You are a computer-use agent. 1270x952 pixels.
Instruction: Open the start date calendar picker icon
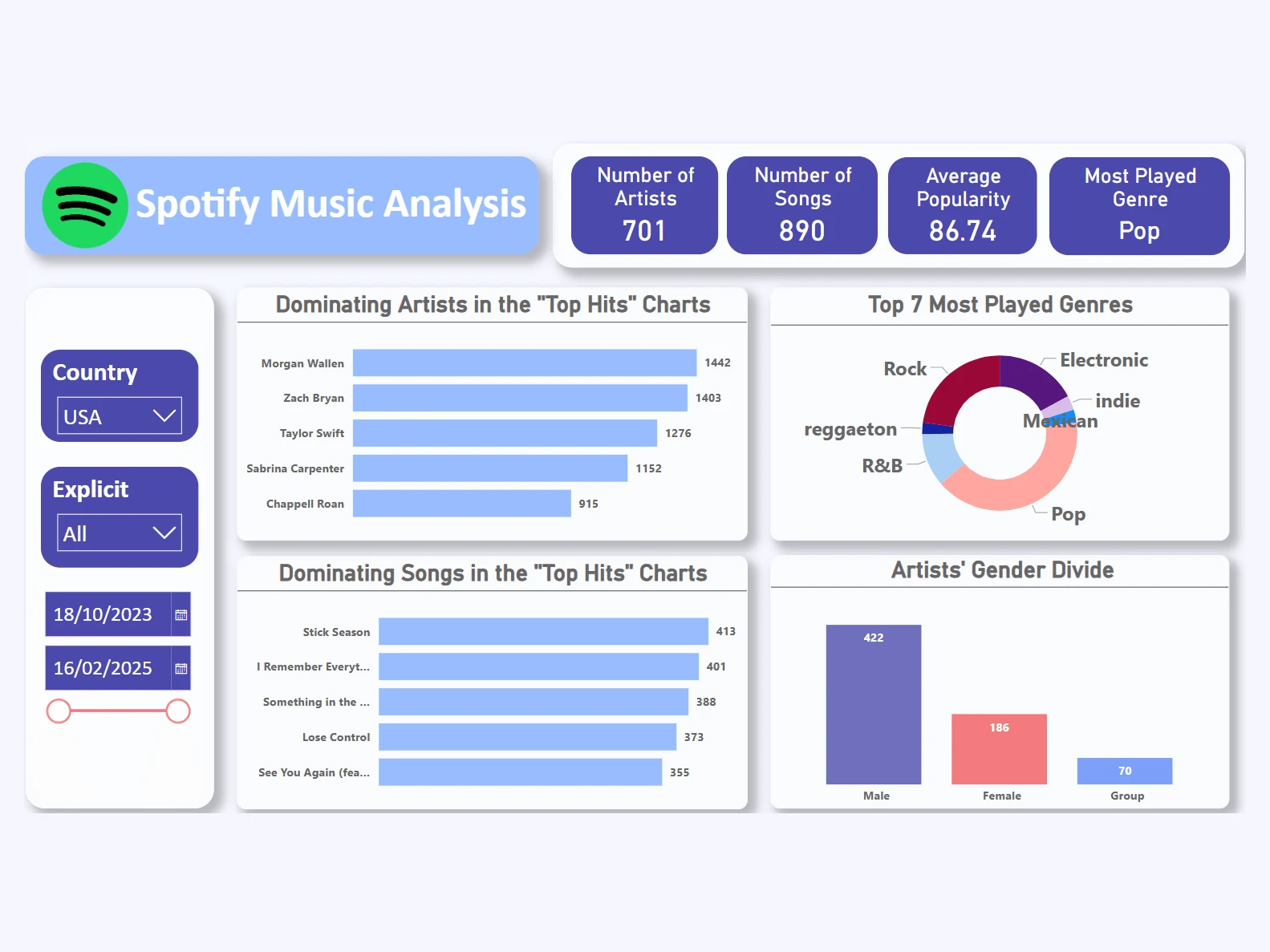[x=181, y=615]
